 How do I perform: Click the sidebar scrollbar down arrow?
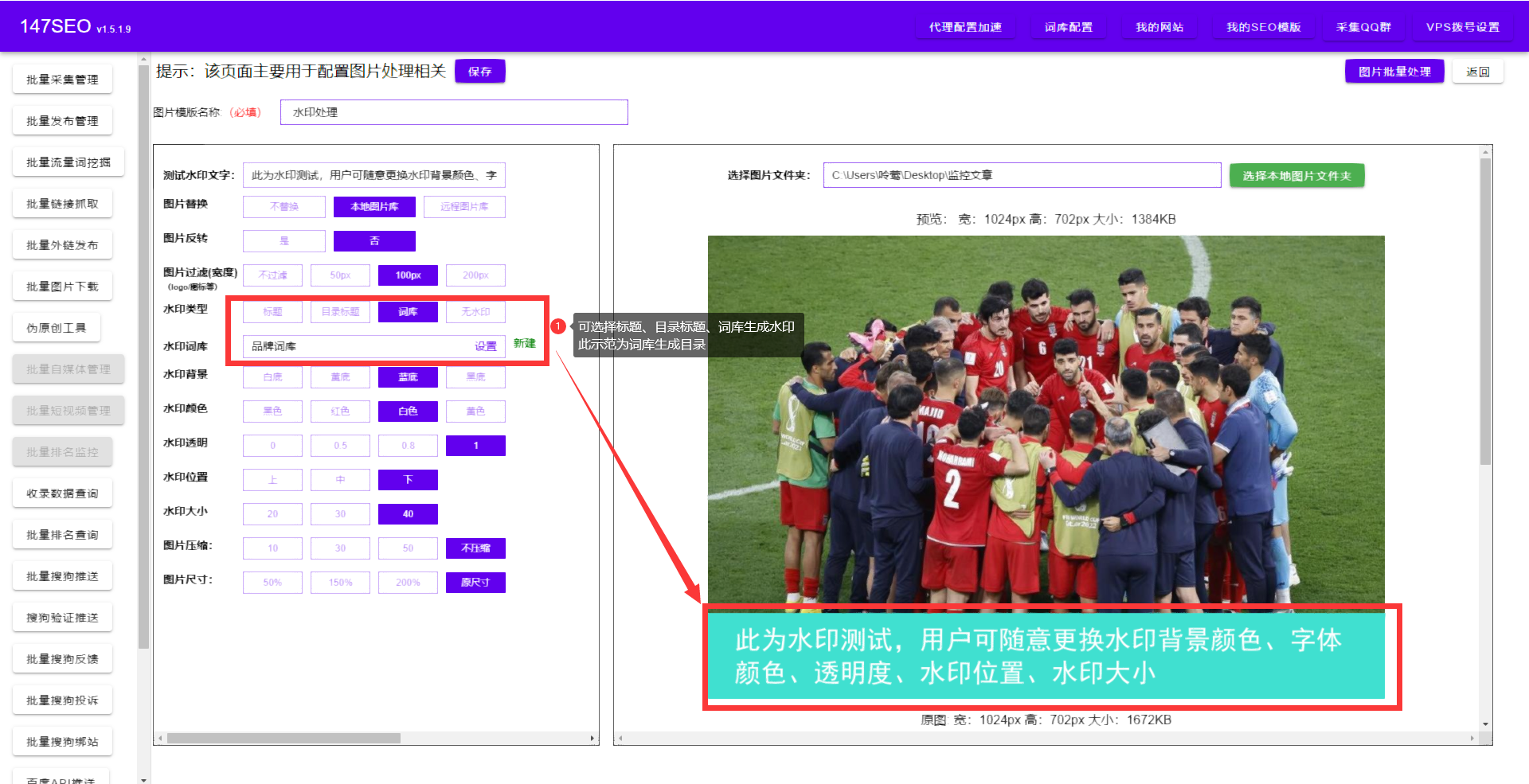pyautogui.click(x=143, y=780)
